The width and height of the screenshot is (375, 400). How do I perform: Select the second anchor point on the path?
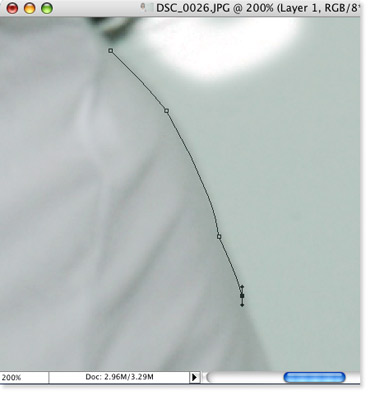pyautogui.click(x=167, y=111)
